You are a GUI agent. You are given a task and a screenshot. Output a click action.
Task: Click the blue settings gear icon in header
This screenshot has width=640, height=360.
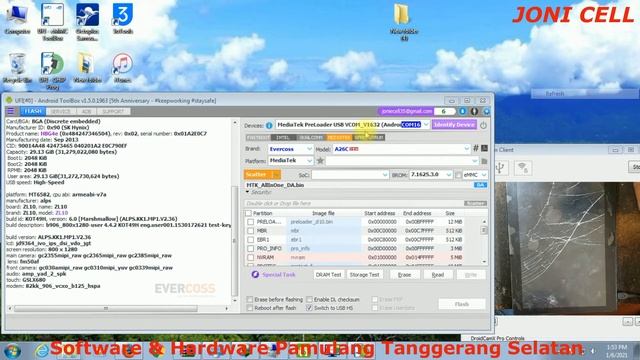[486, 111]
